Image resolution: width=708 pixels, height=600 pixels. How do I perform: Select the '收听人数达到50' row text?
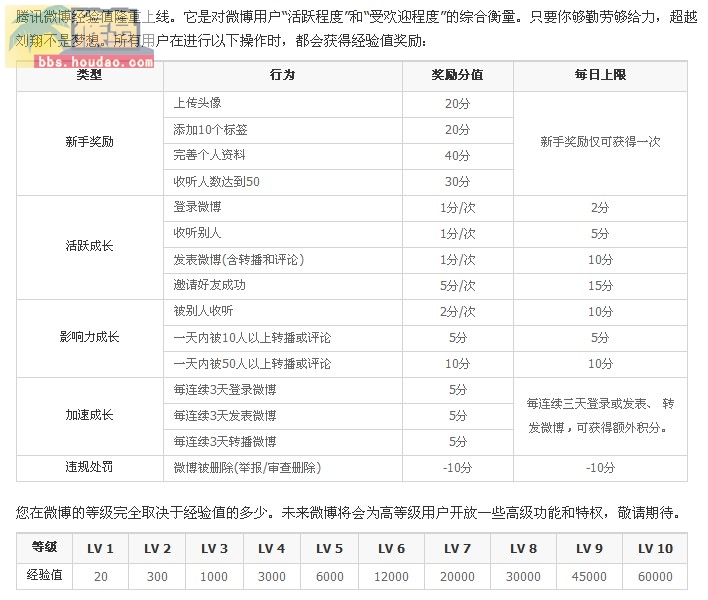click(x=217, y=181)
